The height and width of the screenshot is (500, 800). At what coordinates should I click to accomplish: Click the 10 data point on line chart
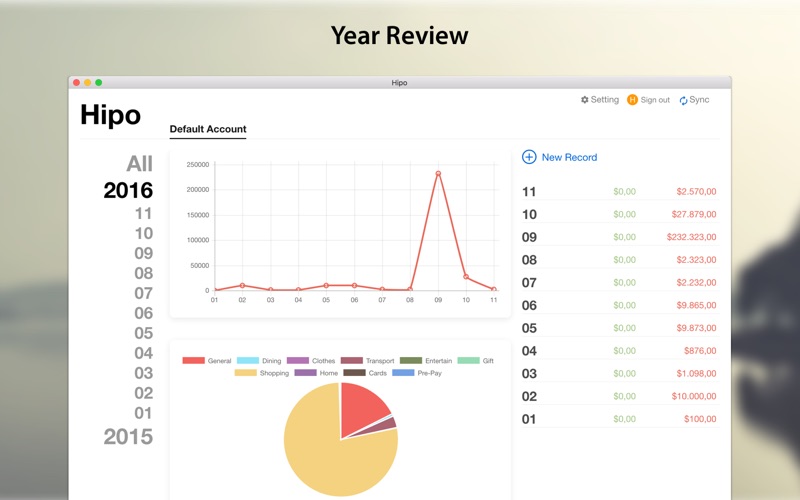(466, 277)
